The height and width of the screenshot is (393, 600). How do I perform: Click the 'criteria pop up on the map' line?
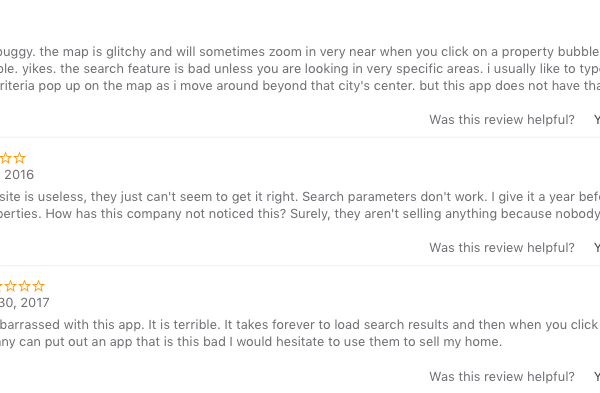300,86
